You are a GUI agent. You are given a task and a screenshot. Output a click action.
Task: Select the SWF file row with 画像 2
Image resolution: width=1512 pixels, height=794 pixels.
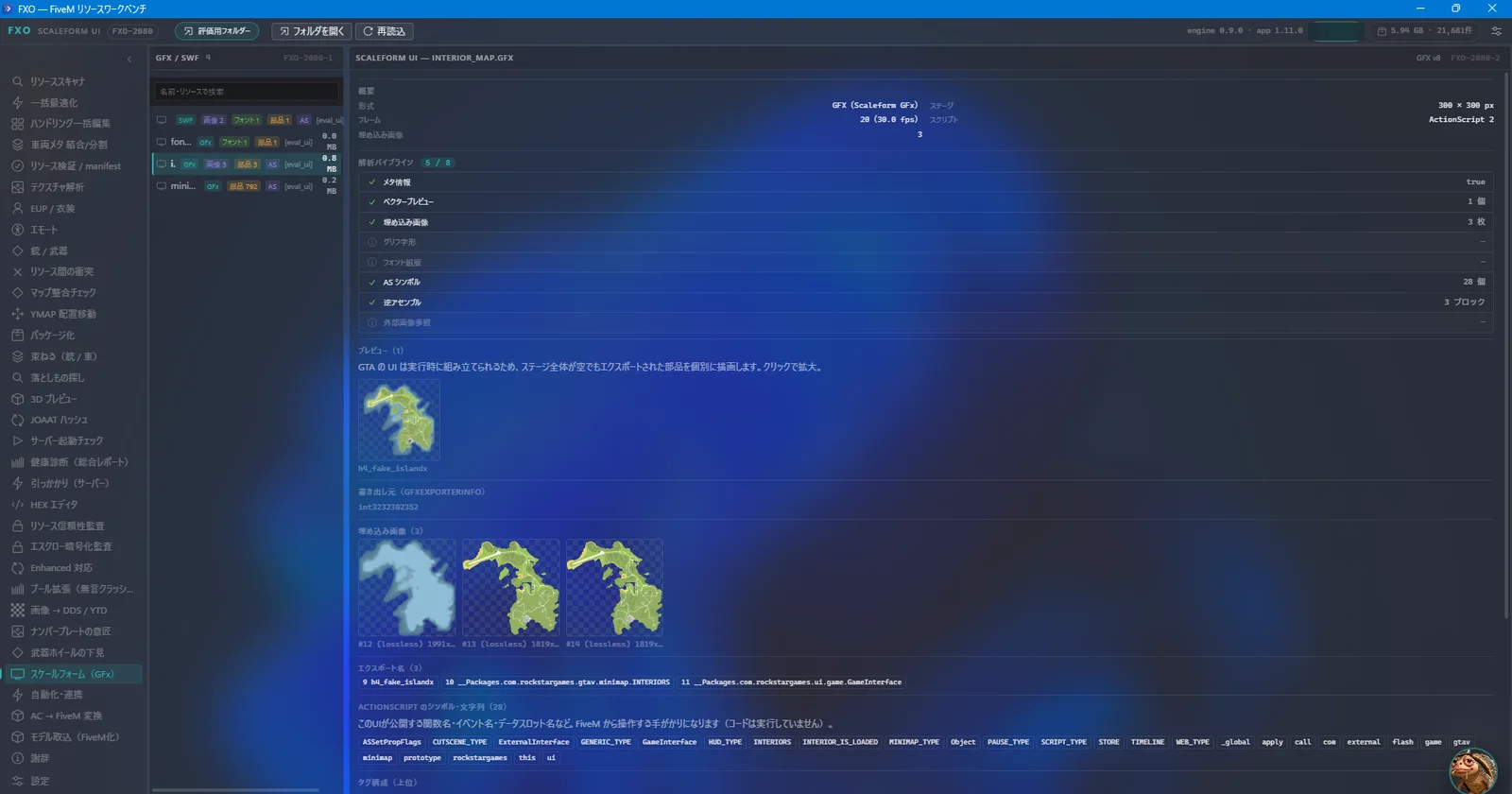pos(248,120)
